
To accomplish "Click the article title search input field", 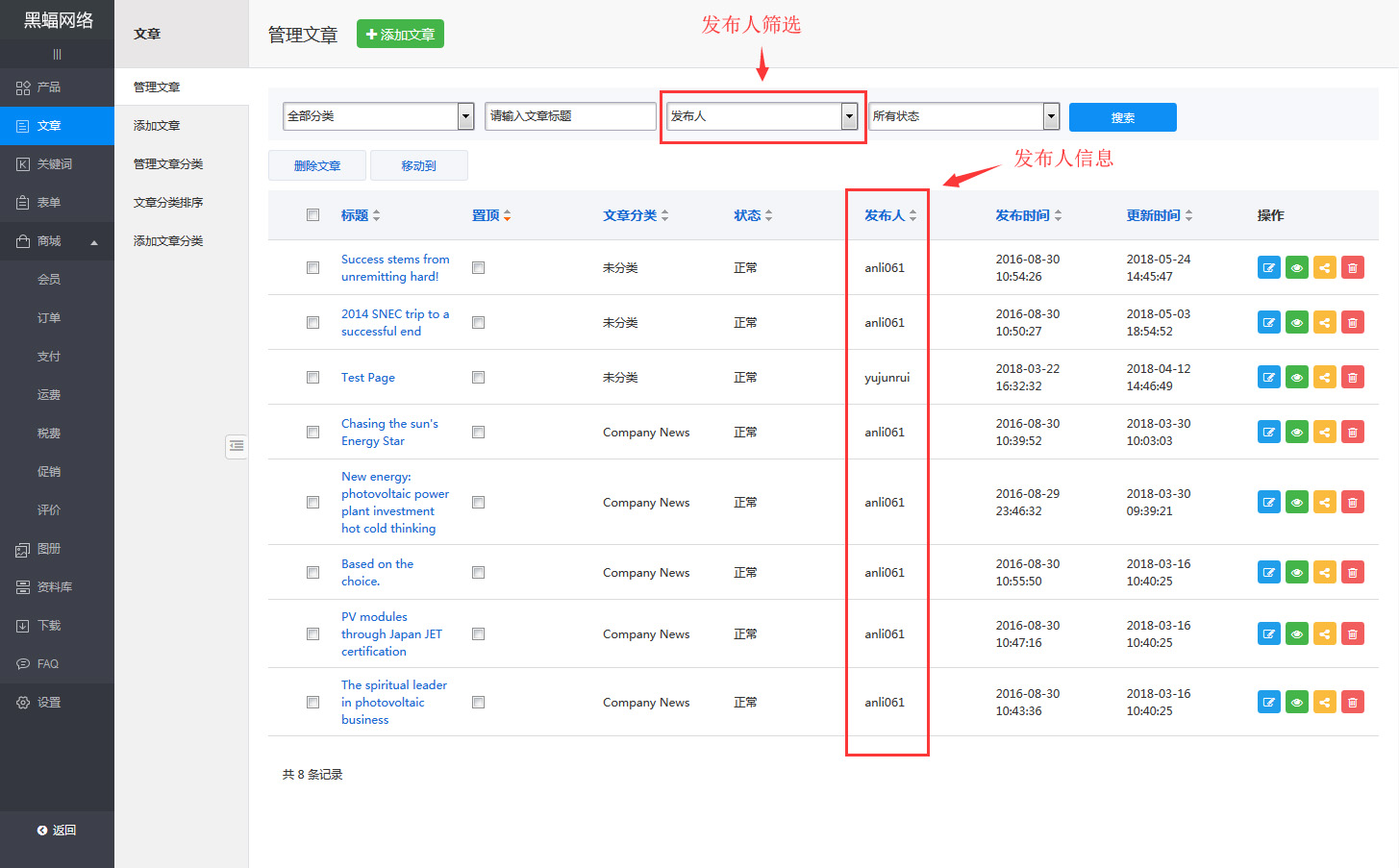I will [570, 116].
